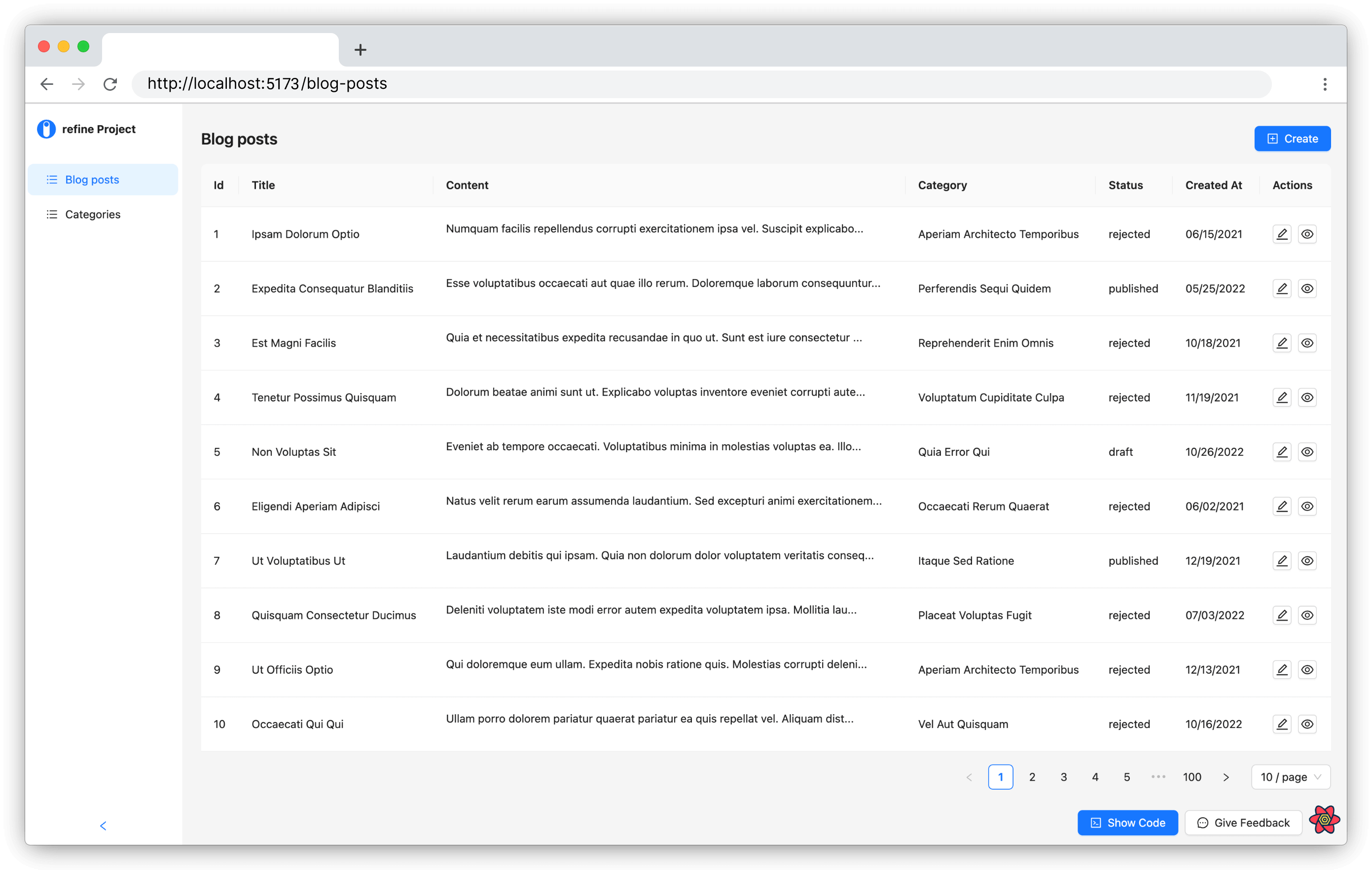
Task: Click the refine Project logo icon
Action: (46, 129)
